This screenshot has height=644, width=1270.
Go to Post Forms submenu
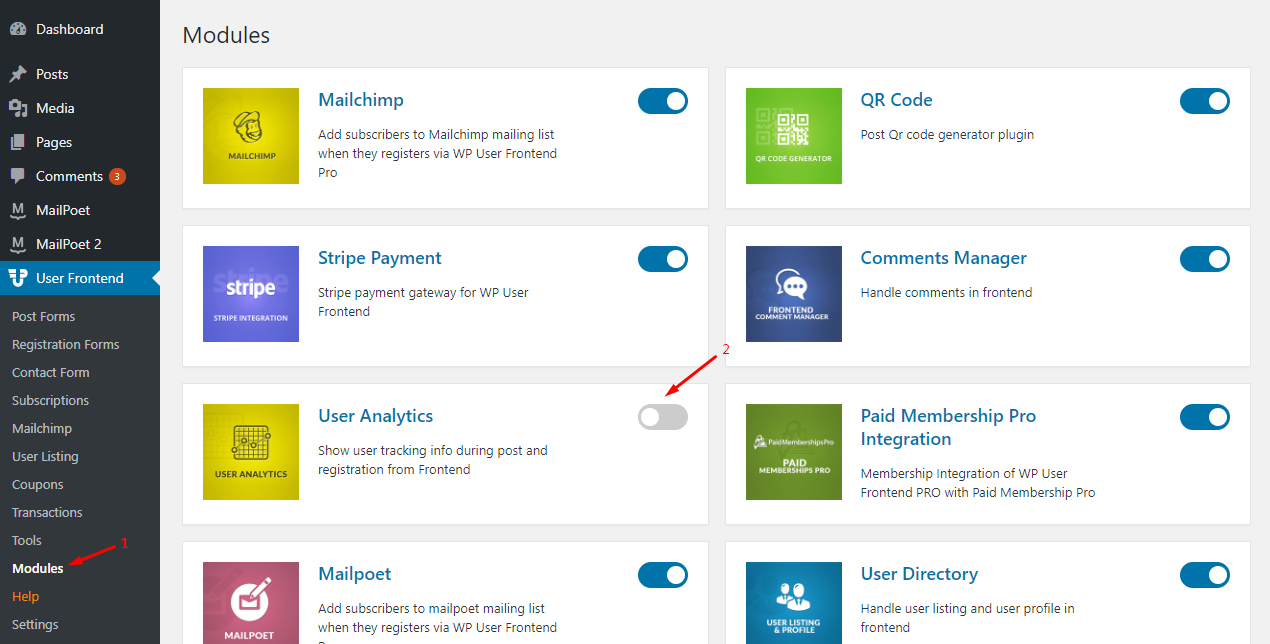click(43, 316)
